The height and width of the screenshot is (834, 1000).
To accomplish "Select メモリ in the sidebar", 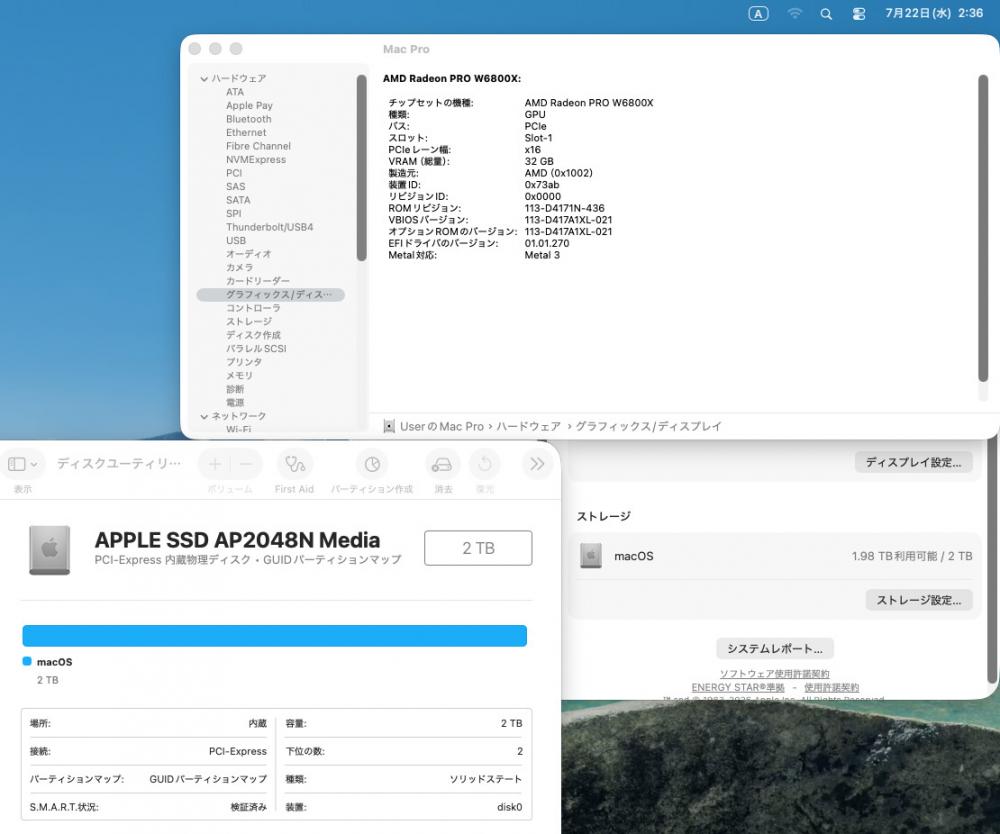I will 239,376.
